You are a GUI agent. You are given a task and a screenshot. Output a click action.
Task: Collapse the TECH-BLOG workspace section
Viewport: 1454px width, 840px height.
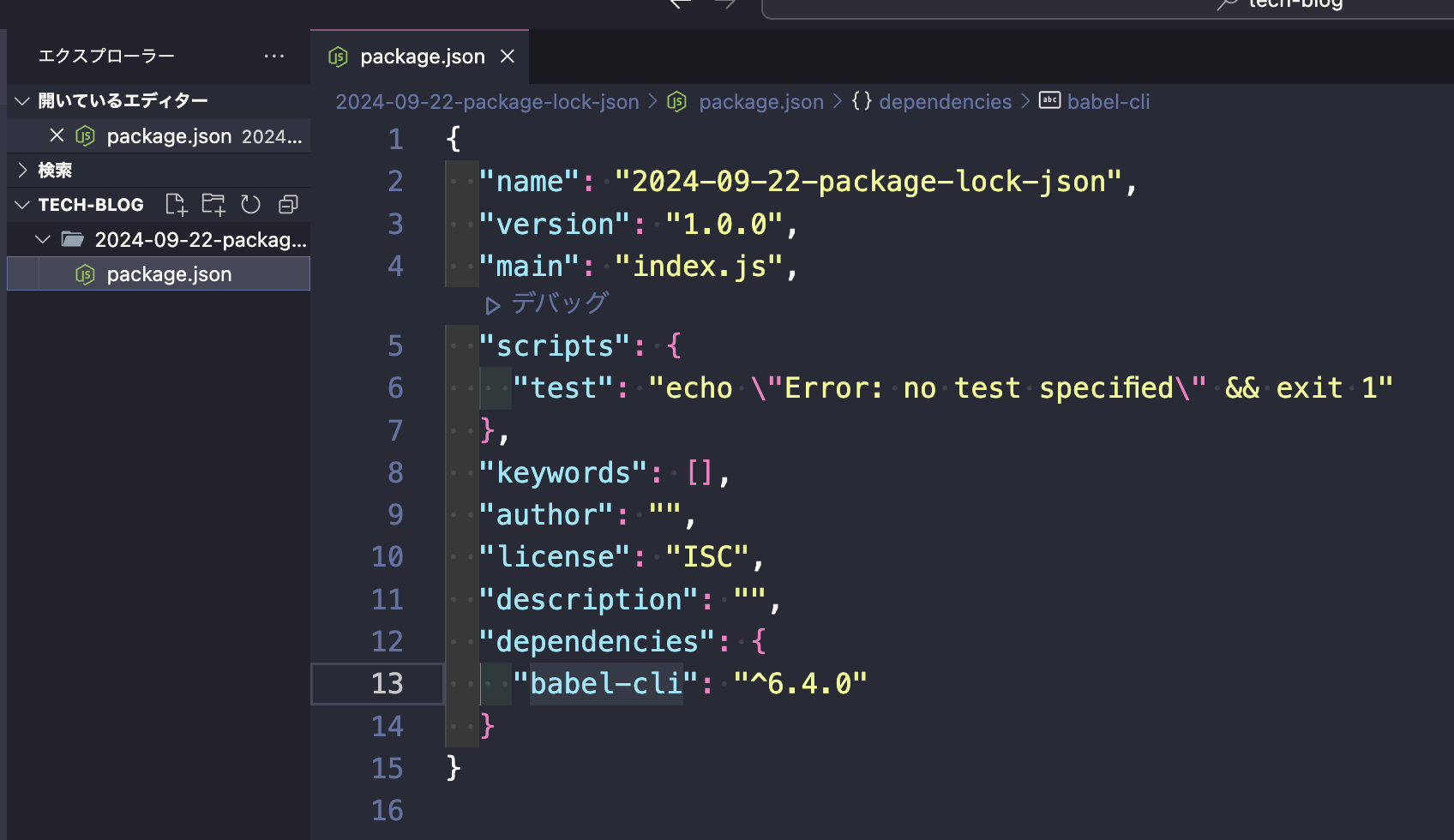point(21,204)
